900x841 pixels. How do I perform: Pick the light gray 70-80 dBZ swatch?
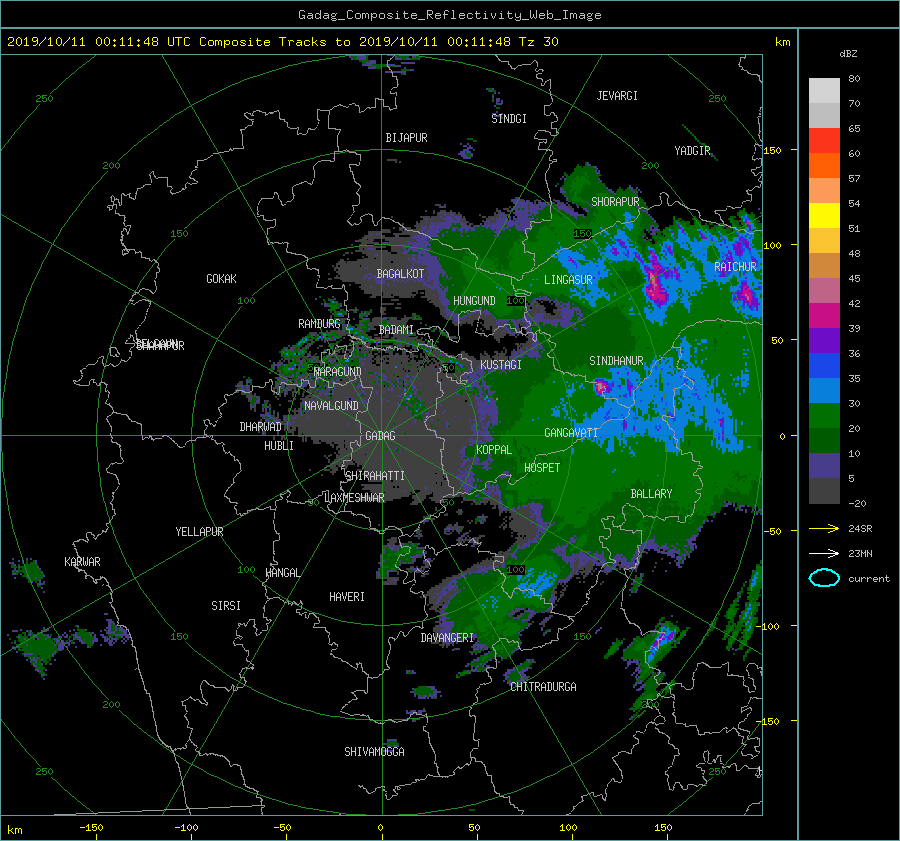824,90
